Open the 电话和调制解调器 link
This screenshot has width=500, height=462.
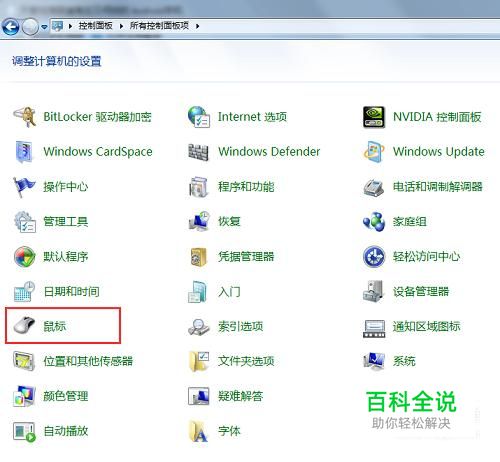pos(438,187)
